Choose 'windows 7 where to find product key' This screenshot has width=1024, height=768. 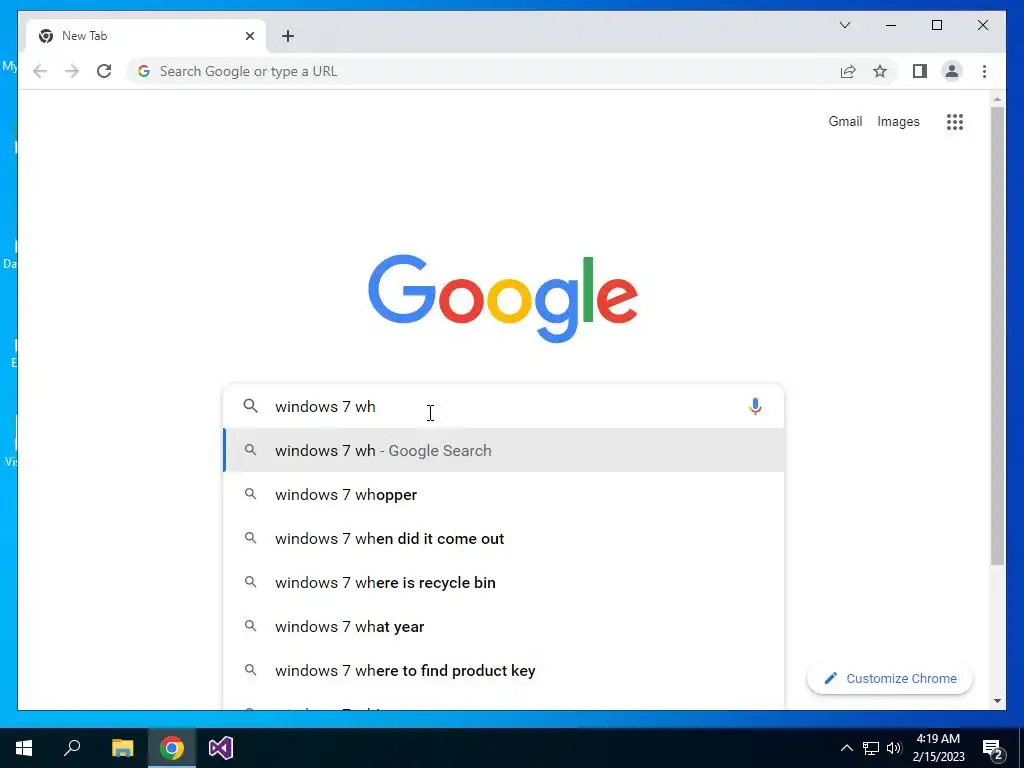(503, 671)
